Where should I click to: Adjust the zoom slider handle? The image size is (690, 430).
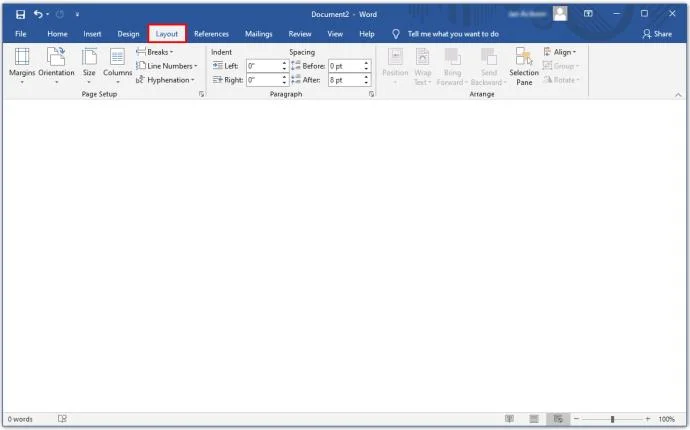click(612, 419)
